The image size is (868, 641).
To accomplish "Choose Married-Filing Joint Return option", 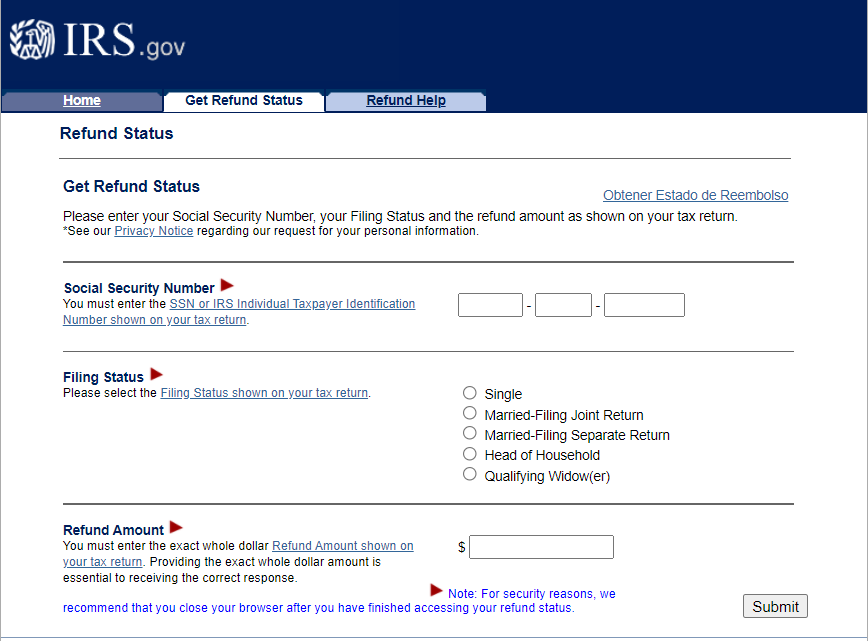I will coord(469,413).
